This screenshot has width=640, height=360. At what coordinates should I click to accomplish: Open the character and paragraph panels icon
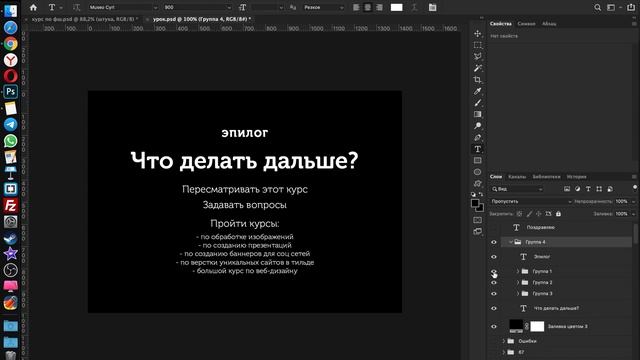(433, 7)
